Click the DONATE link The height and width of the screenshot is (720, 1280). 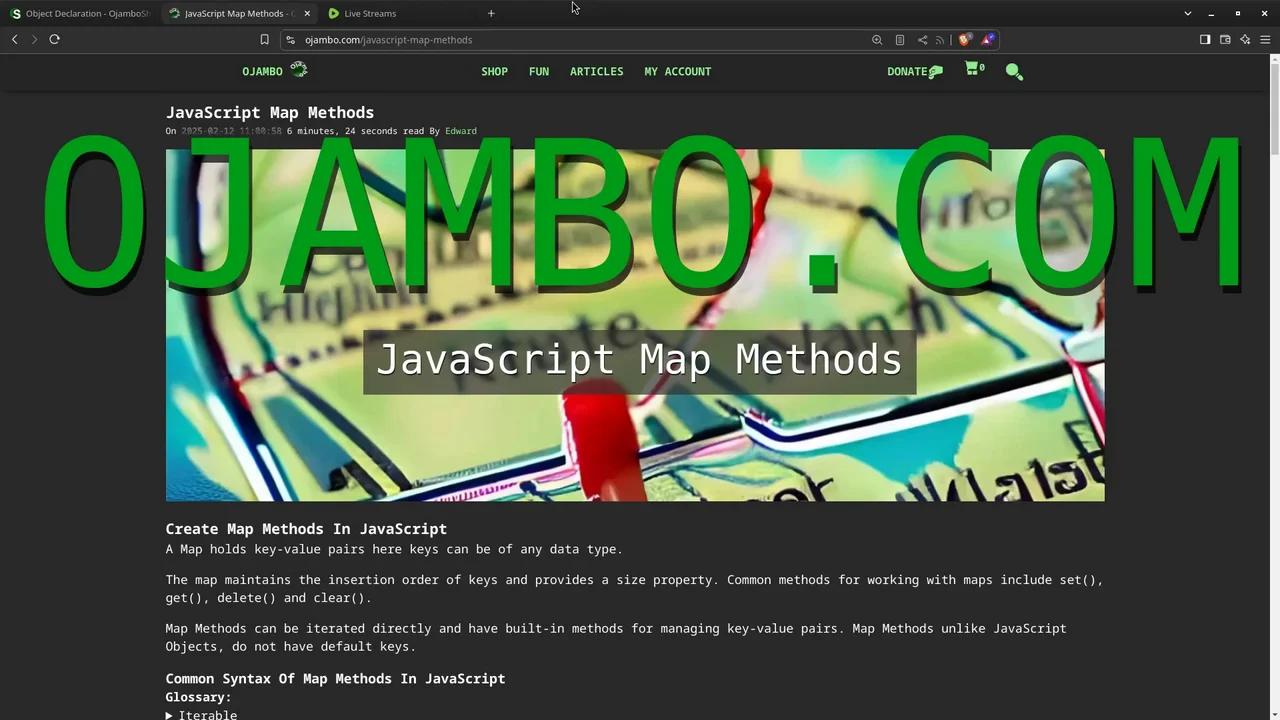tap(914, 71)
